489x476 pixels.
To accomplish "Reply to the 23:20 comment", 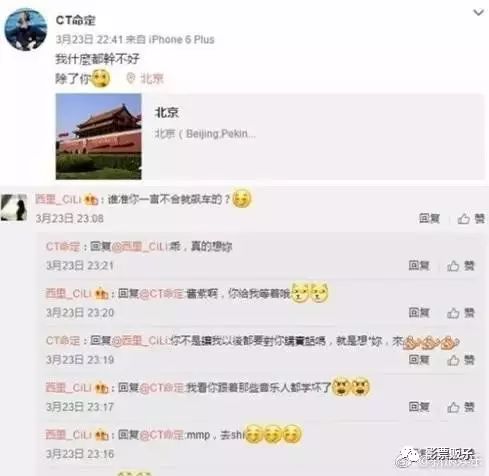I will (419, 312).
